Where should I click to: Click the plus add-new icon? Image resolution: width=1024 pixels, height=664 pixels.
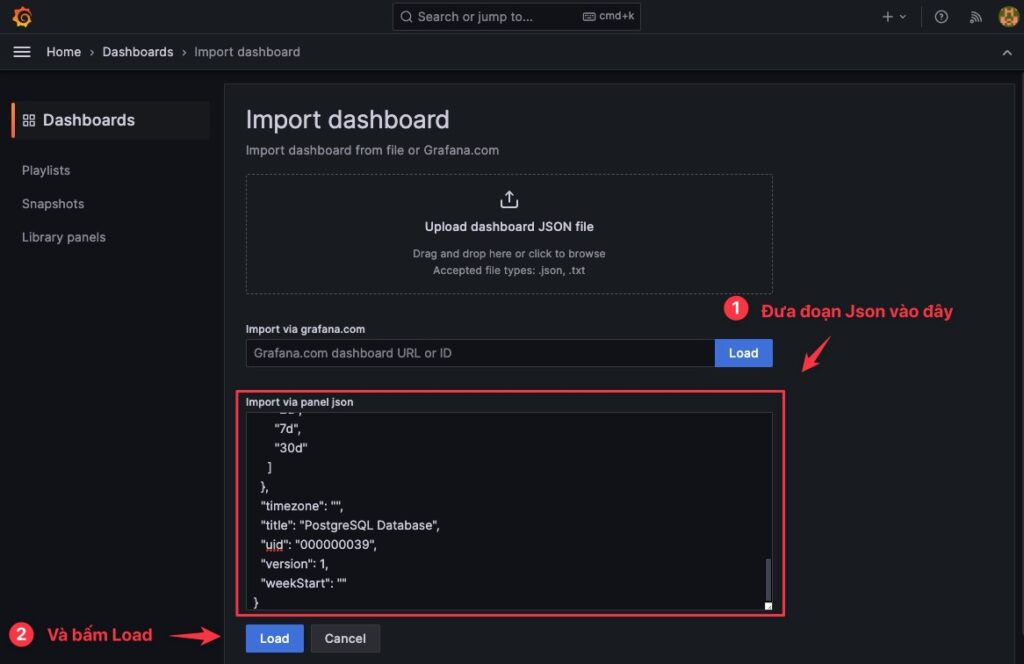(x=887, y=17)
